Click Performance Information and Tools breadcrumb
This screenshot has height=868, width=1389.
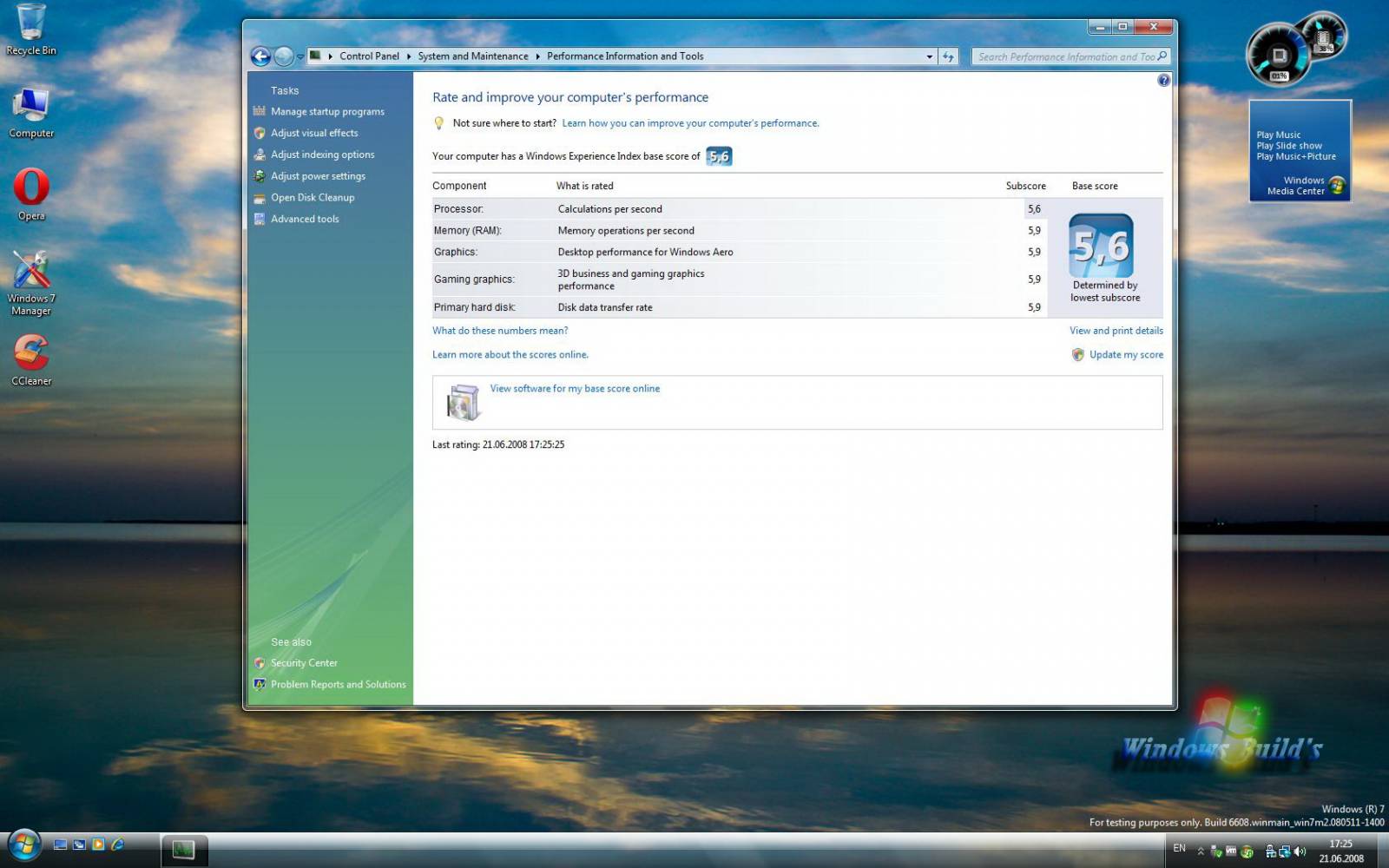click(625, 56)
